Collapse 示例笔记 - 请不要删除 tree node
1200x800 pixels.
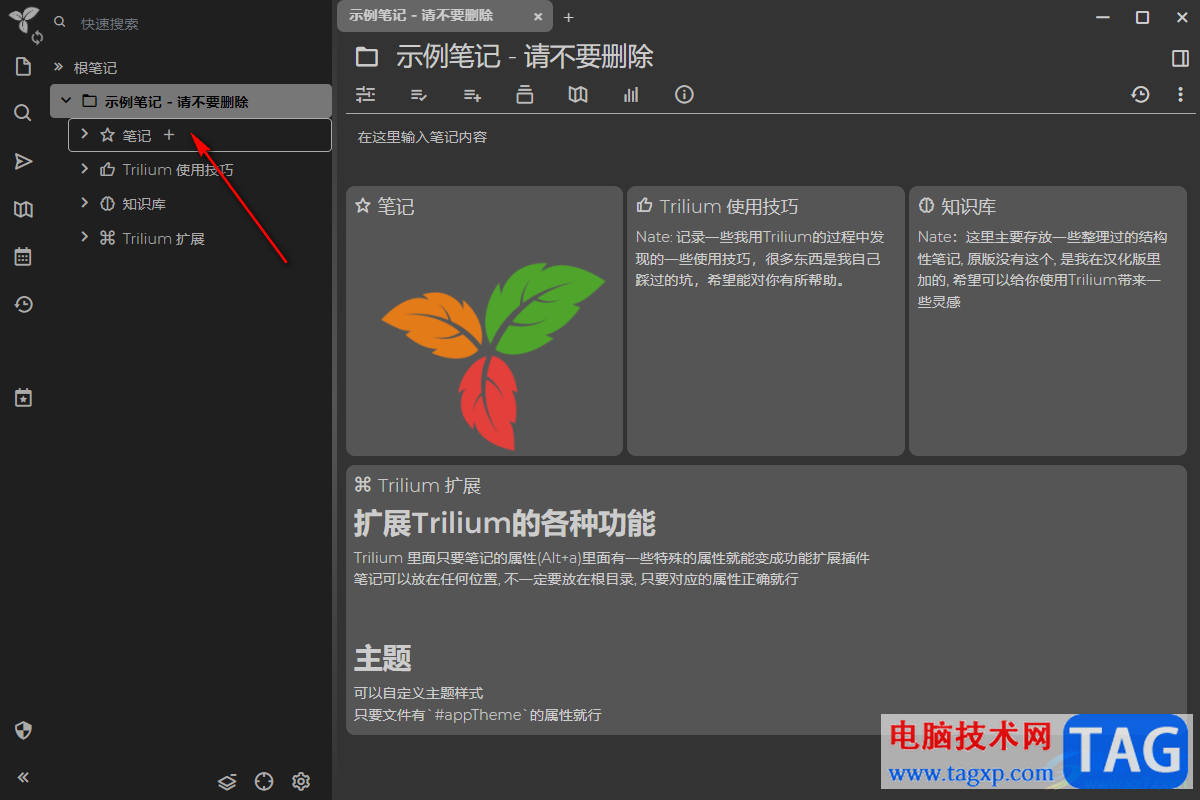pos(66,101)
